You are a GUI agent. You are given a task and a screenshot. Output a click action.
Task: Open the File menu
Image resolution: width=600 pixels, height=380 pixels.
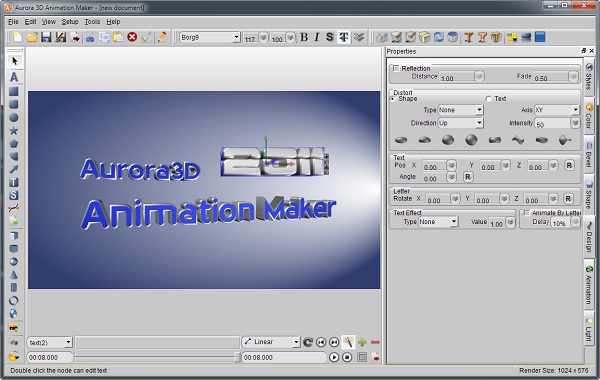coord(13,22)
